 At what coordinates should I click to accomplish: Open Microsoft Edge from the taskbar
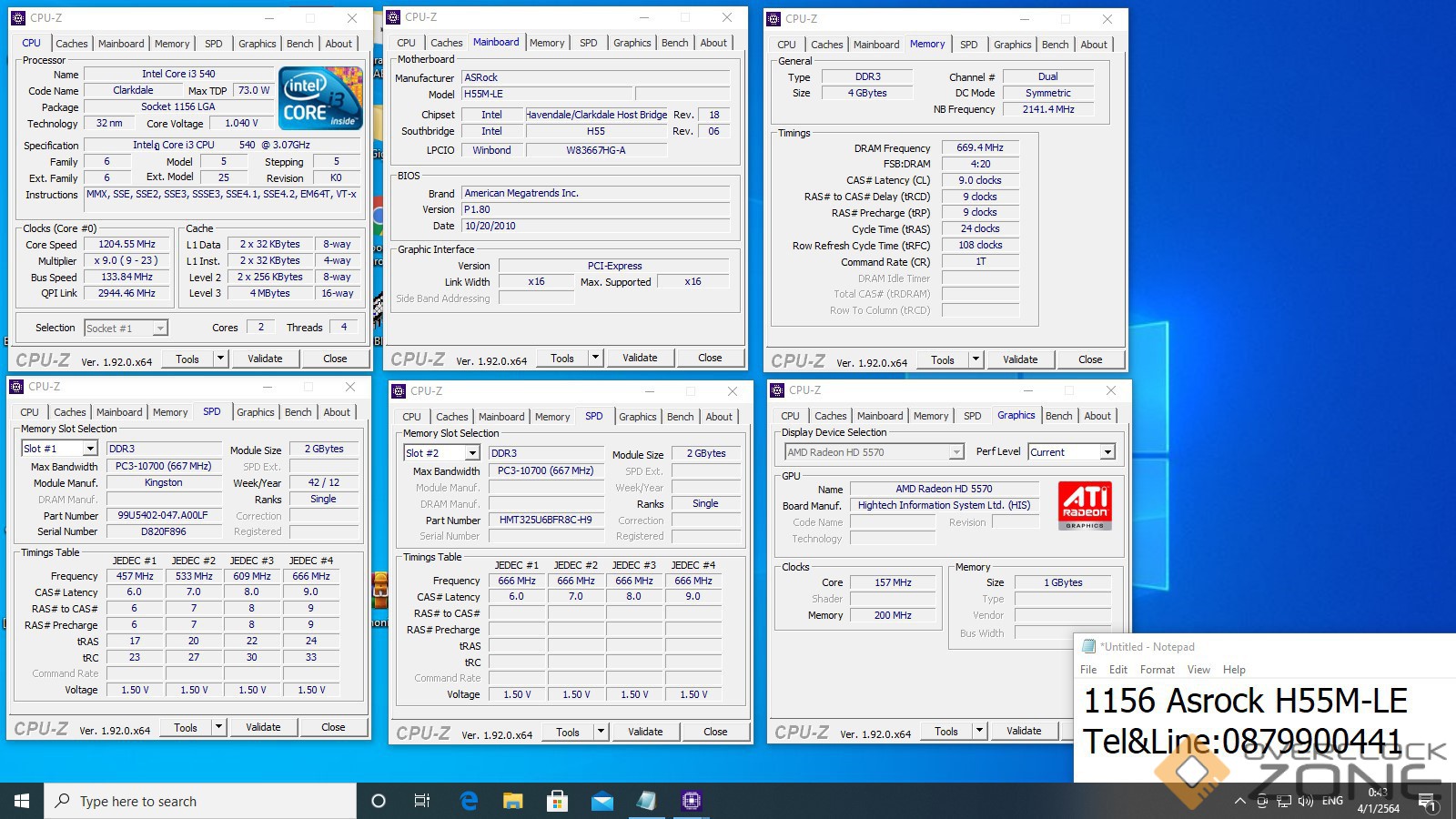(469, 801)
